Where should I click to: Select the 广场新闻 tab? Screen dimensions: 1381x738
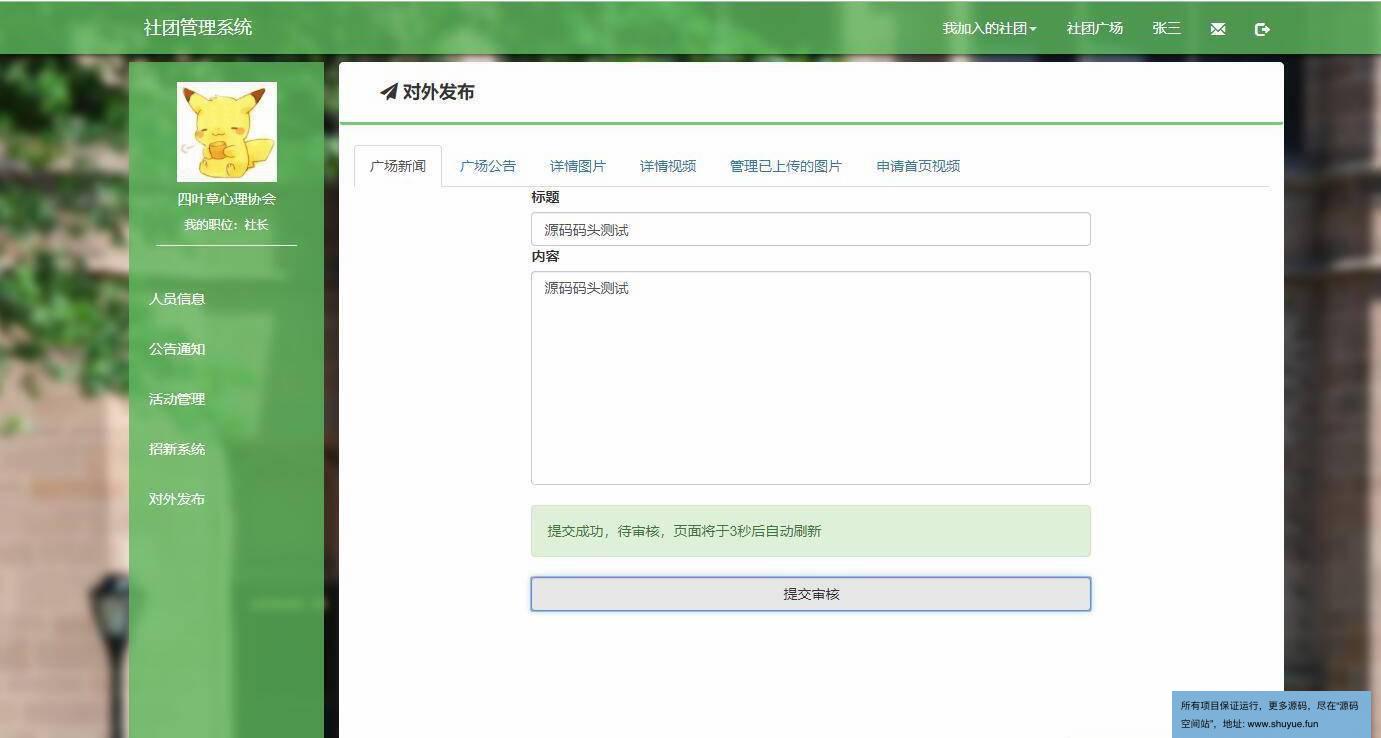pos(398,166)
